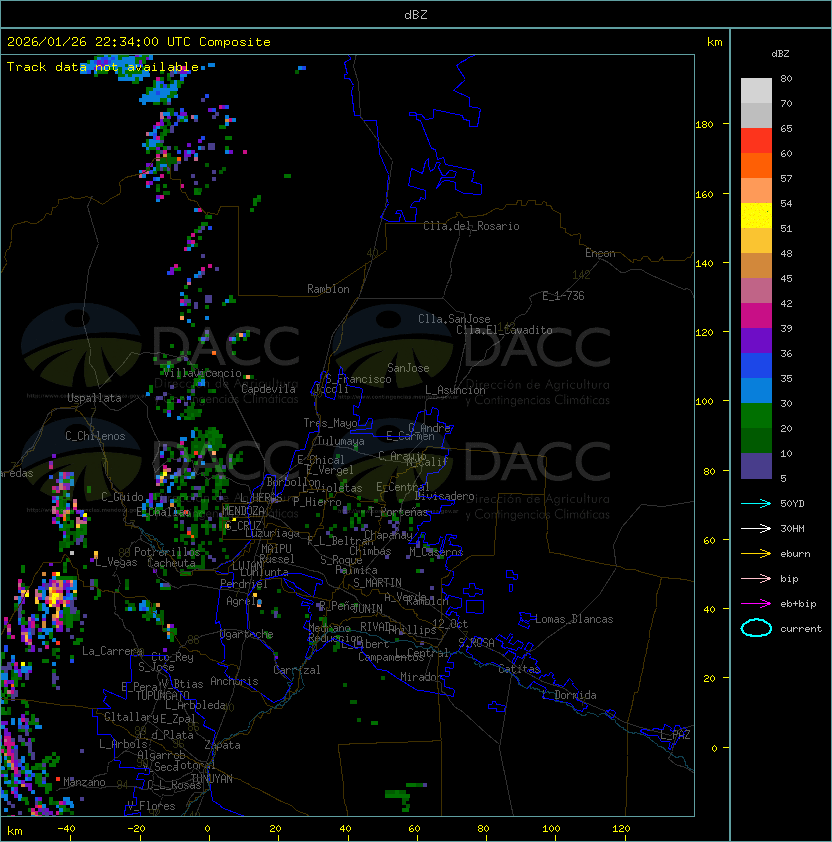Select the eburn arrow legend symbol
Screen dimensions: 832x842
757,553
